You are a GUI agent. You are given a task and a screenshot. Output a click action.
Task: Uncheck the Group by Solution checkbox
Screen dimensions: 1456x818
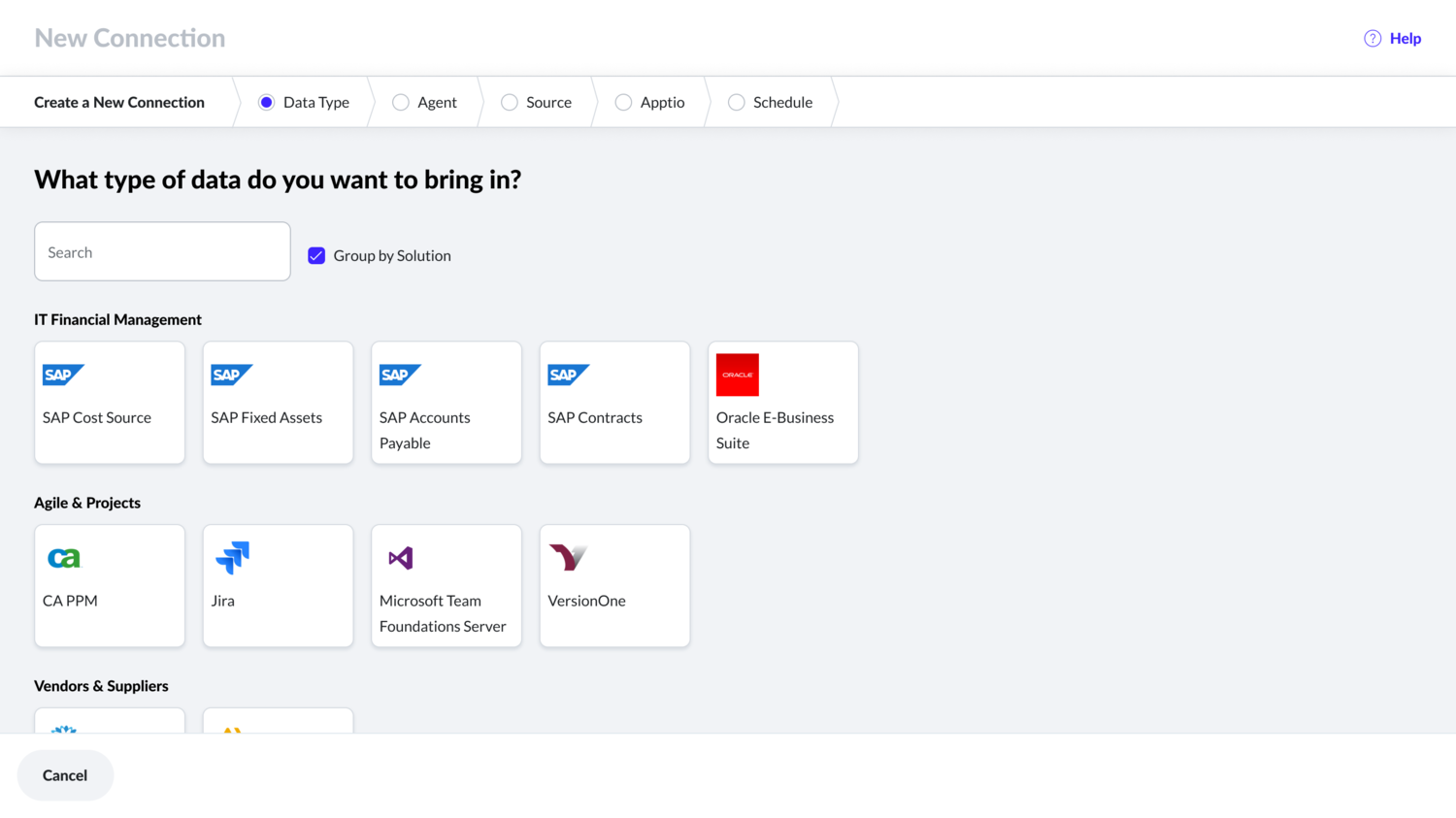316,255
